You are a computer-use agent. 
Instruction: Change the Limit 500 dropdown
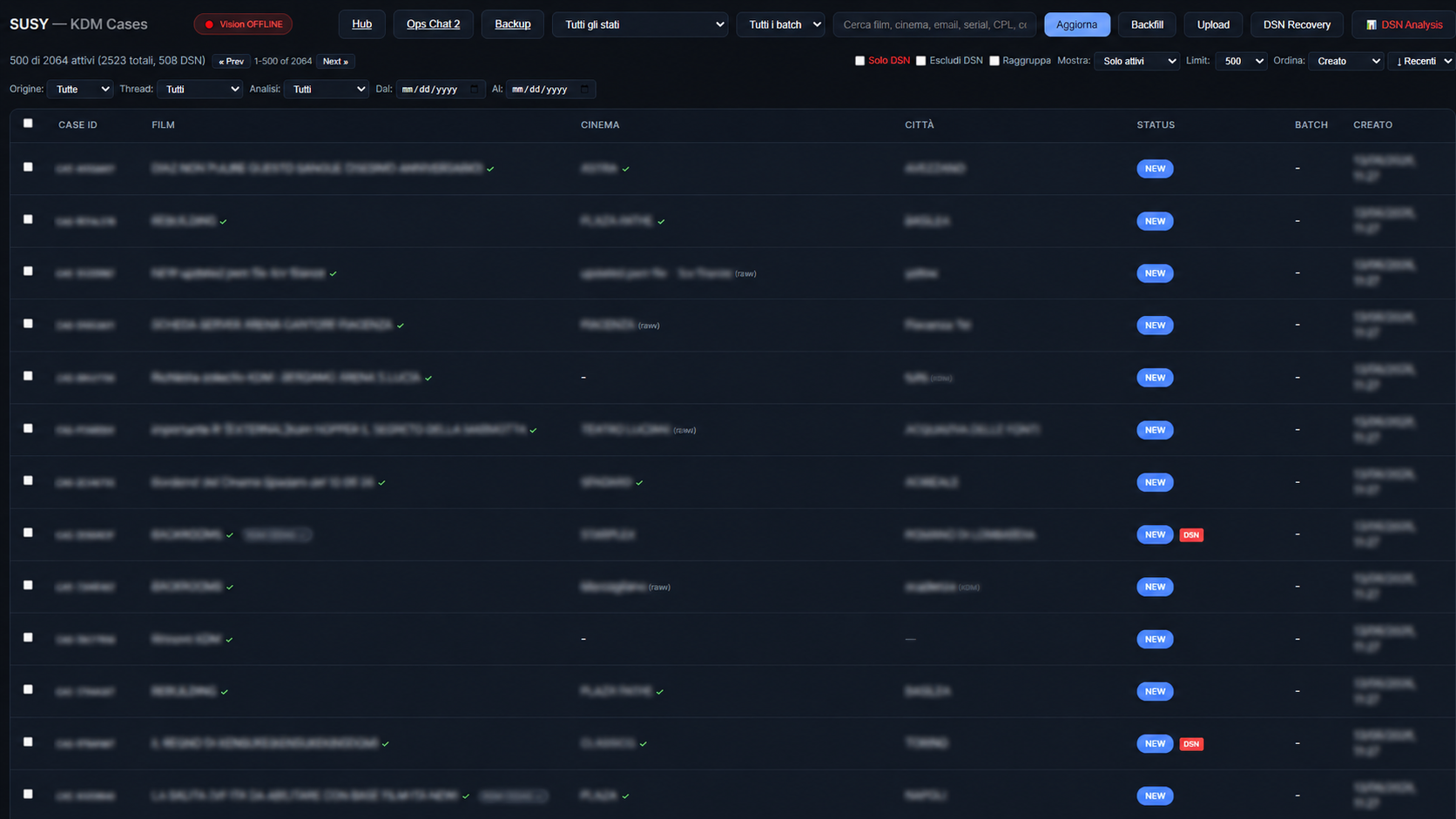coord(1241,61)
